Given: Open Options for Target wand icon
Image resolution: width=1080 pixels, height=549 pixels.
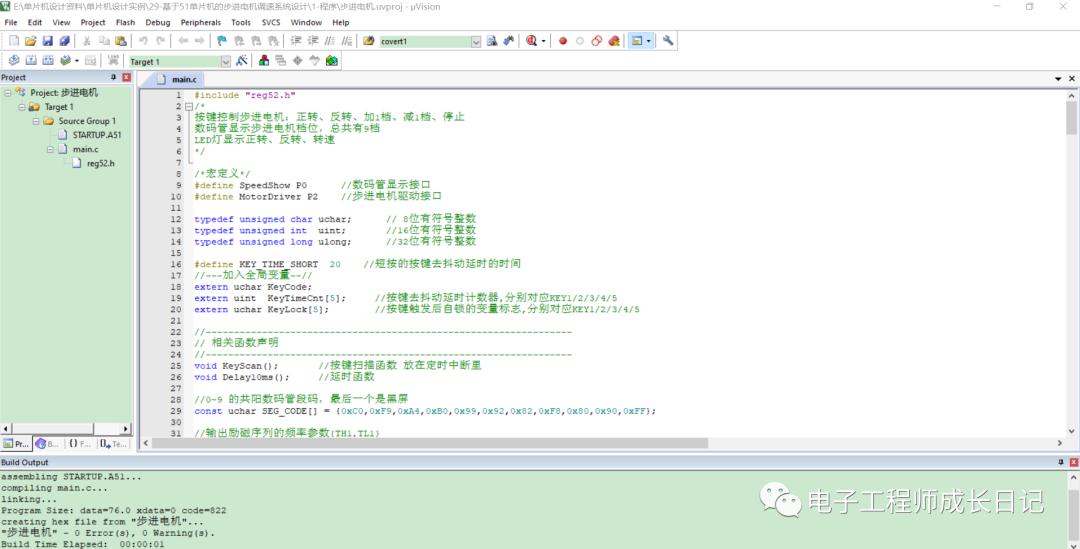Looking at the screenshot, I should point(241,61).
